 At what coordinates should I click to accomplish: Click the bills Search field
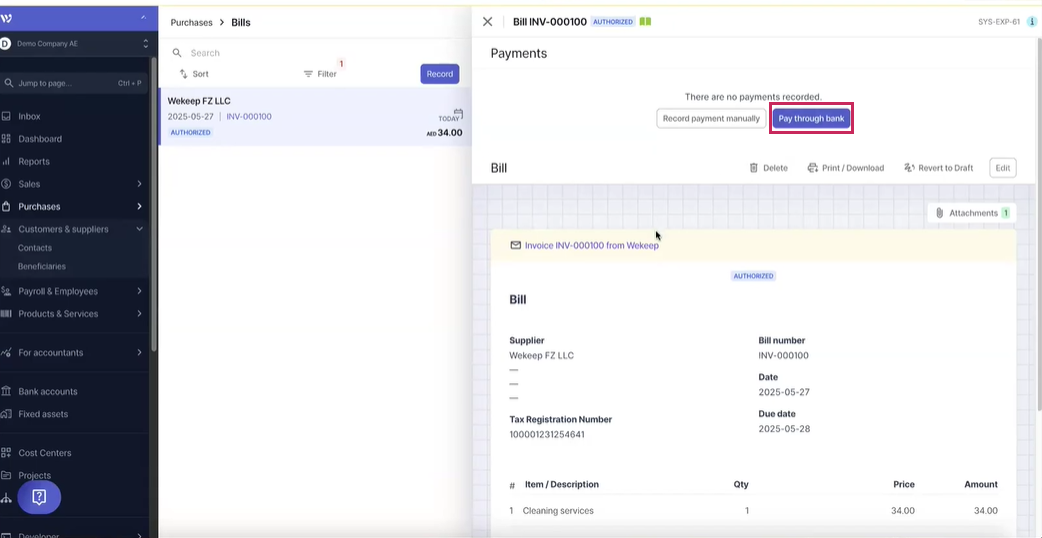(x=300, y=53)
